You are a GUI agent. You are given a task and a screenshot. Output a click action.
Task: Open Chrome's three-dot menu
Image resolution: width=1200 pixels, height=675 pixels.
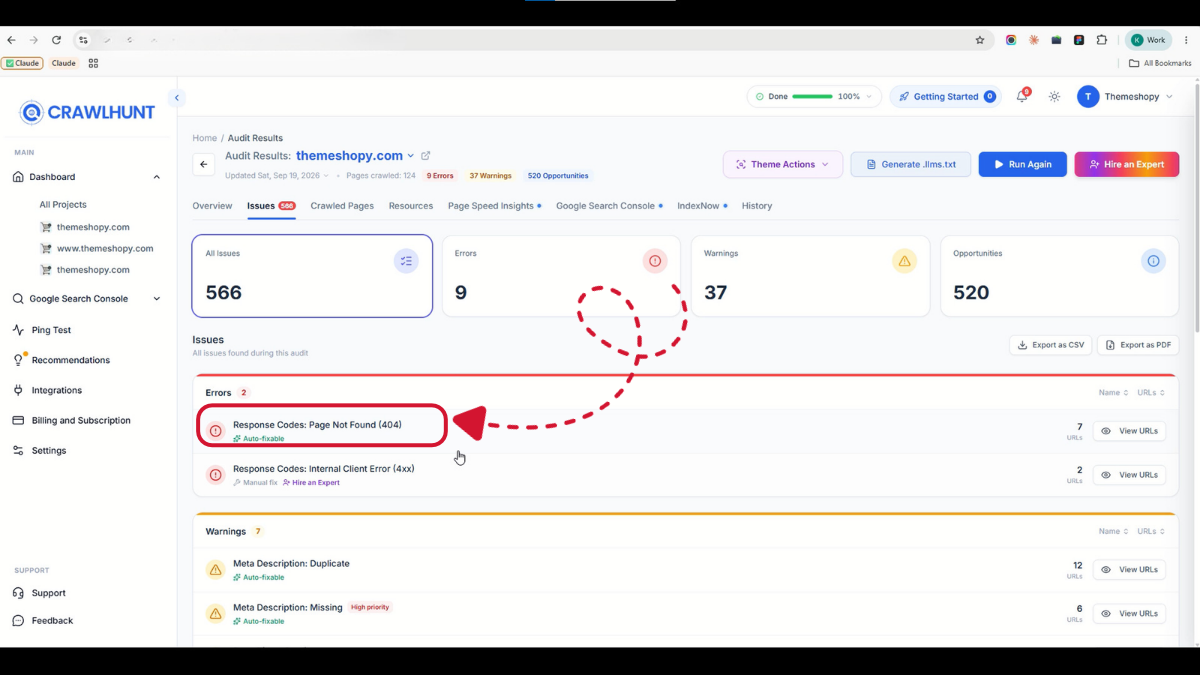[x=1186, y=40]
